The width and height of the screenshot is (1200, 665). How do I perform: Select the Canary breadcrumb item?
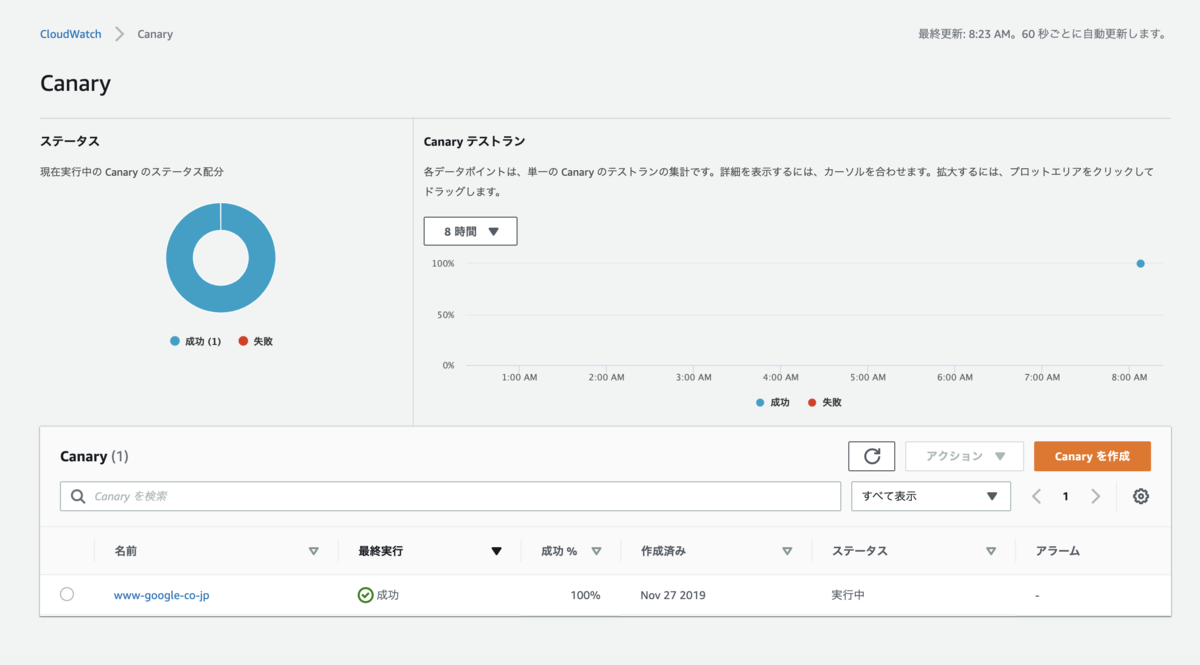click(155, 33)
